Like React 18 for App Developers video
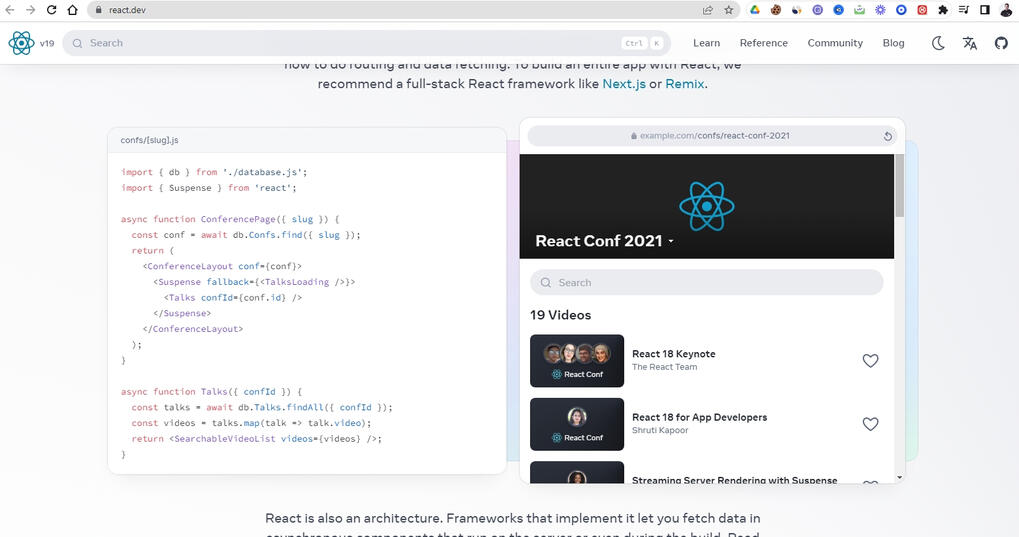This screenshot has width=1019, height=537. point(870,424)
